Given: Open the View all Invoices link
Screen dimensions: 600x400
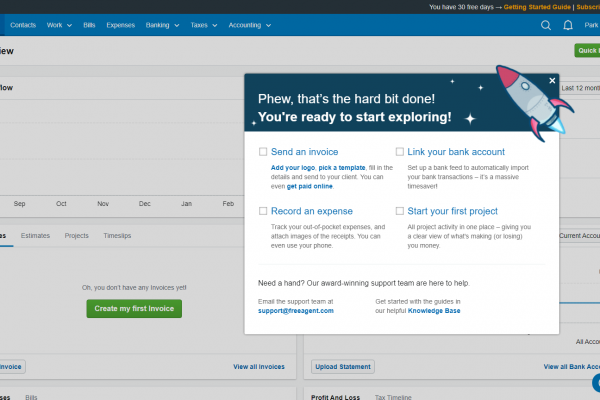Looking at the screenshot, I should click(x=259, y=367).
